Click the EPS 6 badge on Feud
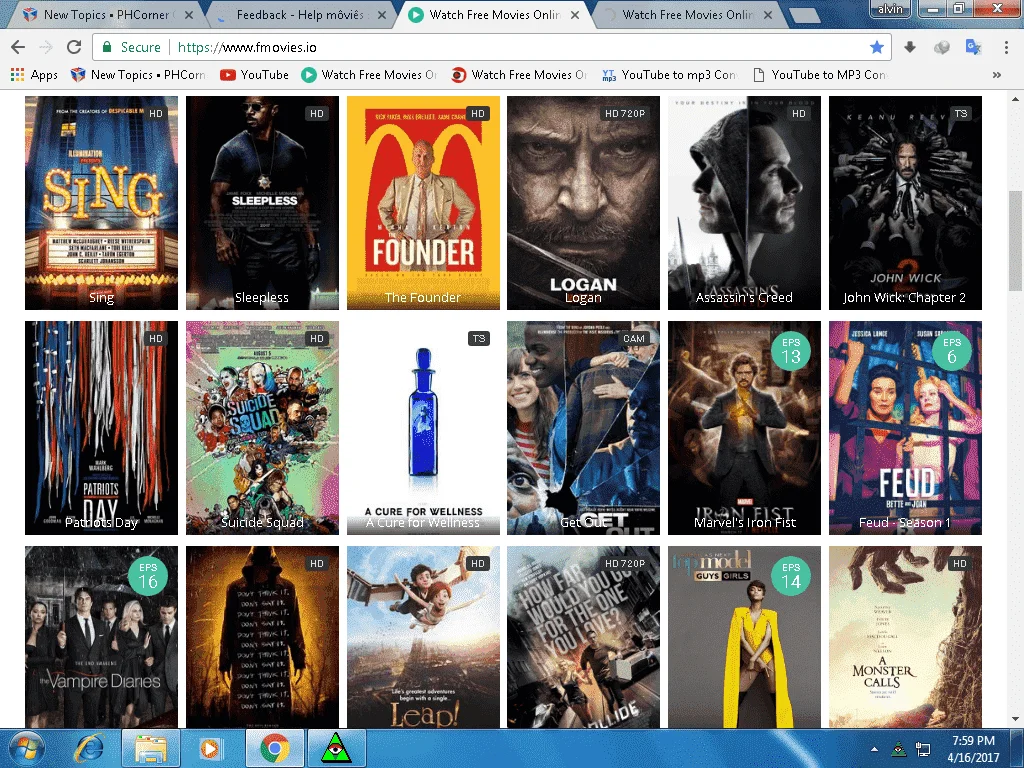The image size is (1024, 768). (x=952, y=351)
